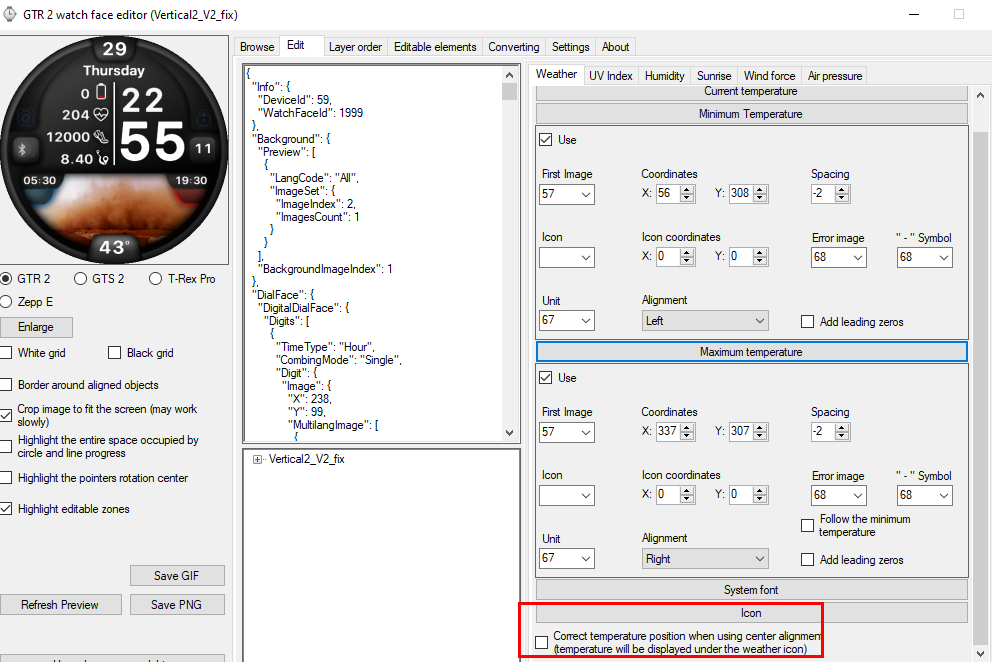Check Add leading zeros for Maximum temperature
Screen dimensions: 992x662
807,559
